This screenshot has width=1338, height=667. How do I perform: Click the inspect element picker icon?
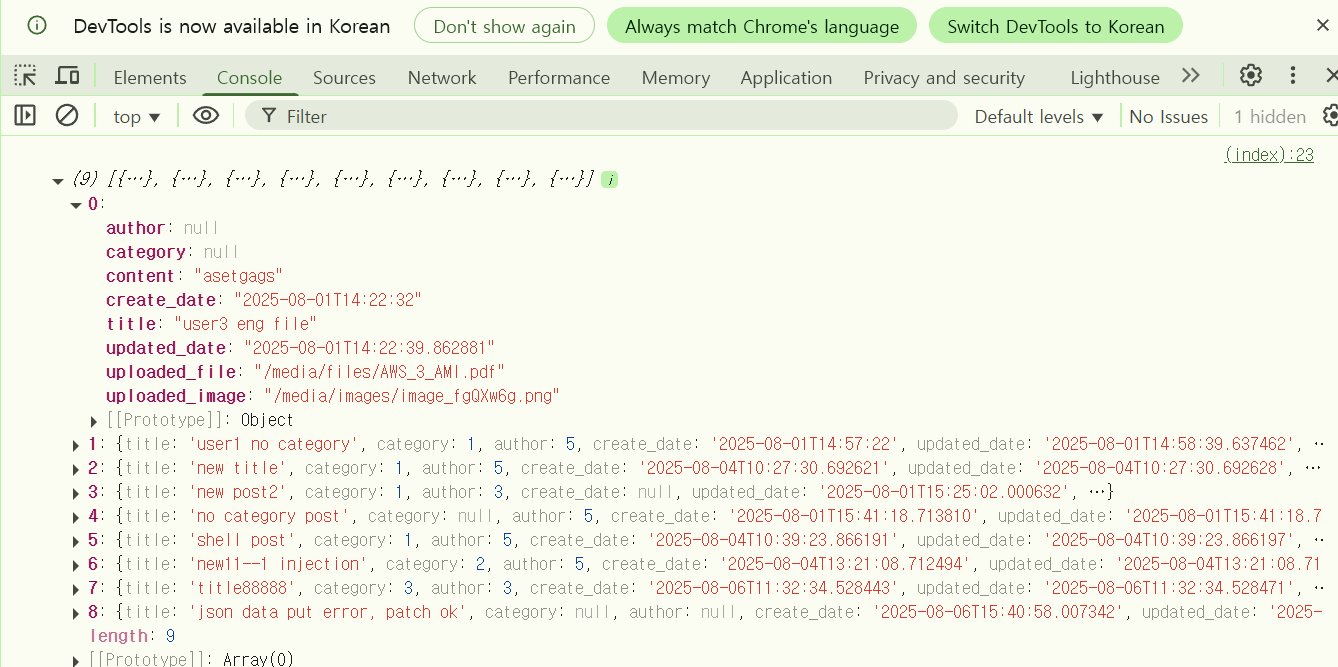(x=25, y=76)
